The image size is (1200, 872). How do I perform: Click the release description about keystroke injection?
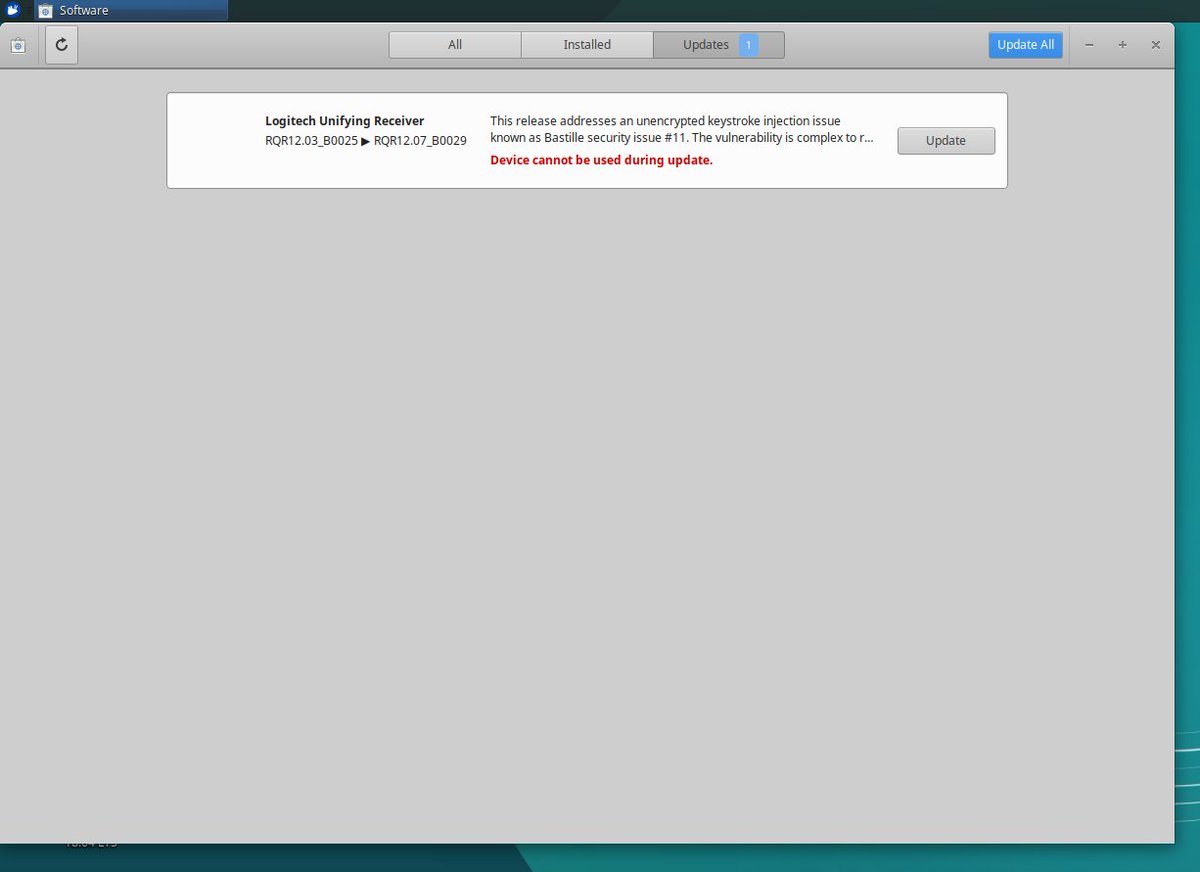tap(682, 129)
